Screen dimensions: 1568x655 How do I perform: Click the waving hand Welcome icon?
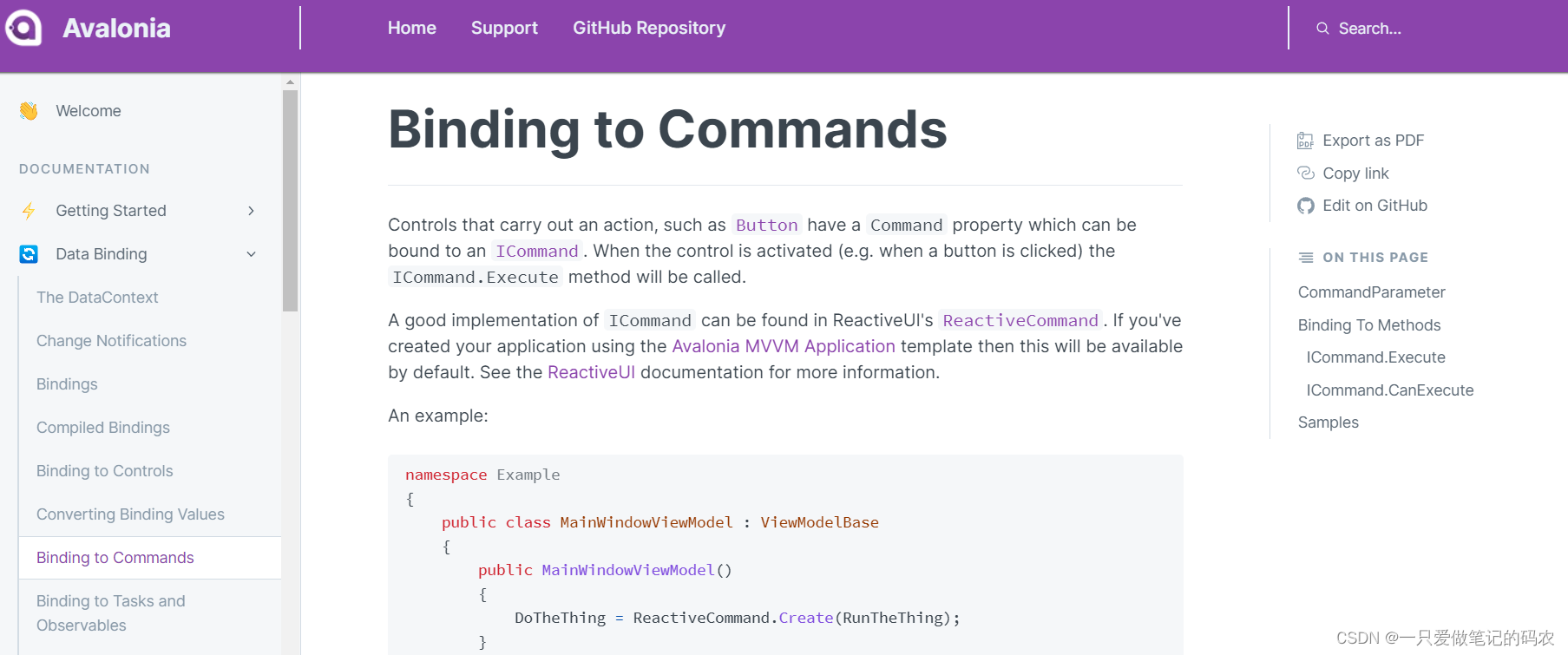(29, 111)
